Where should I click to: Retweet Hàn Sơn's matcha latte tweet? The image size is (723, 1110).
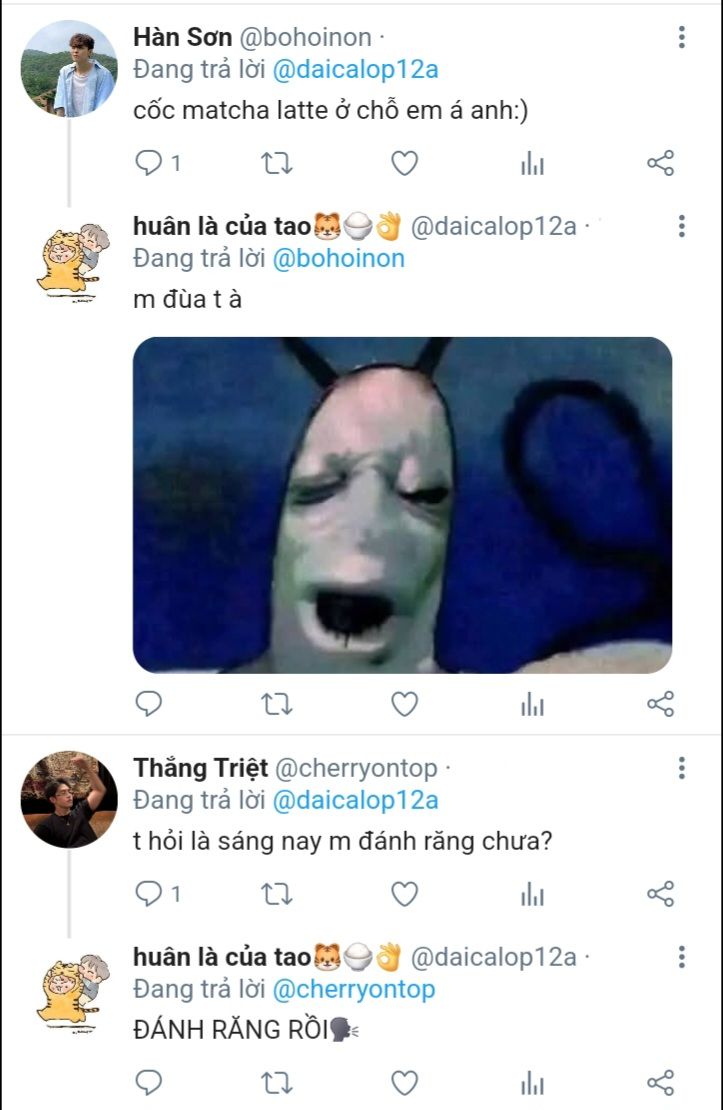pyautogui.click(x=276, y=163)
